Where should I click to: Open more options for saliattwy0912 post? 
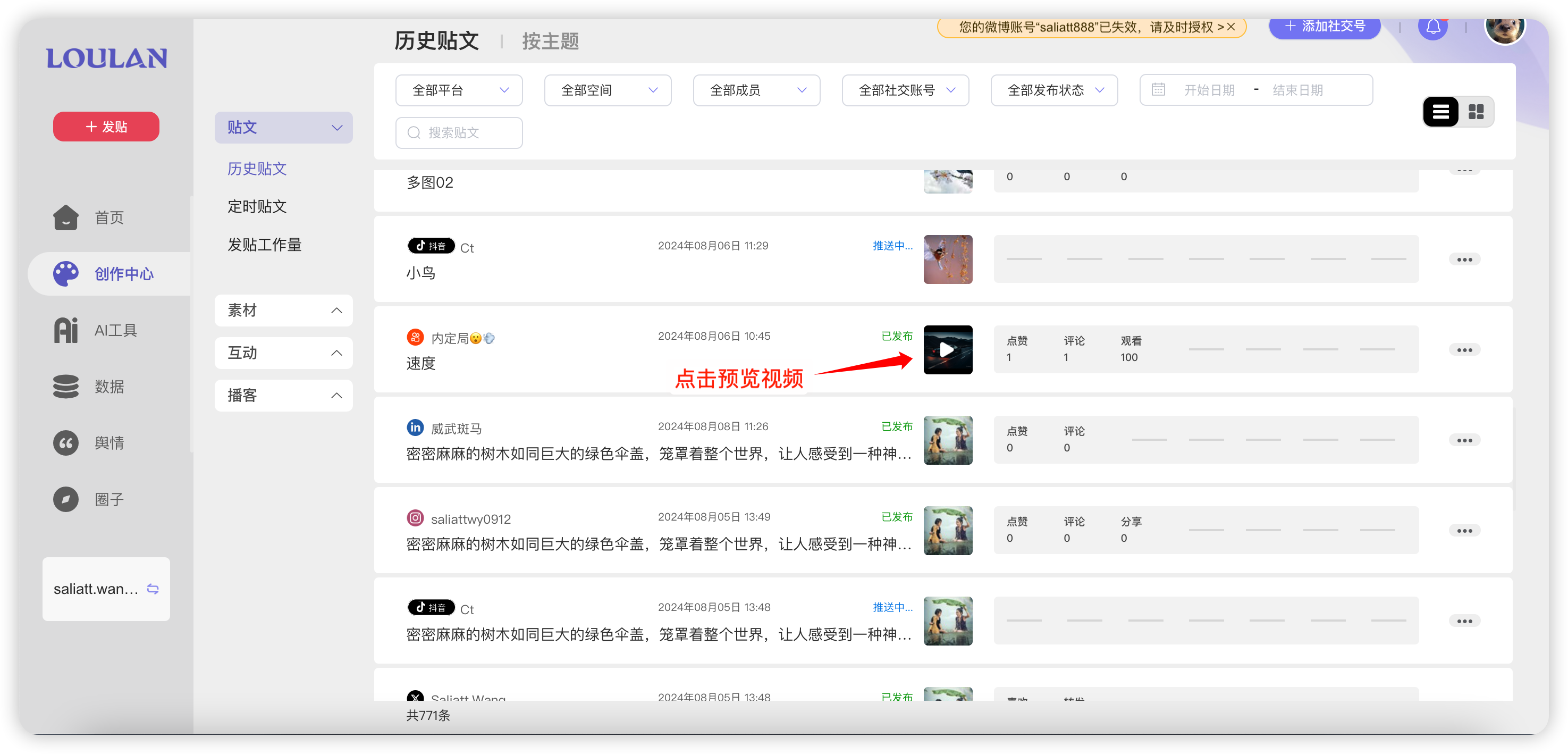coord(1464,531)
